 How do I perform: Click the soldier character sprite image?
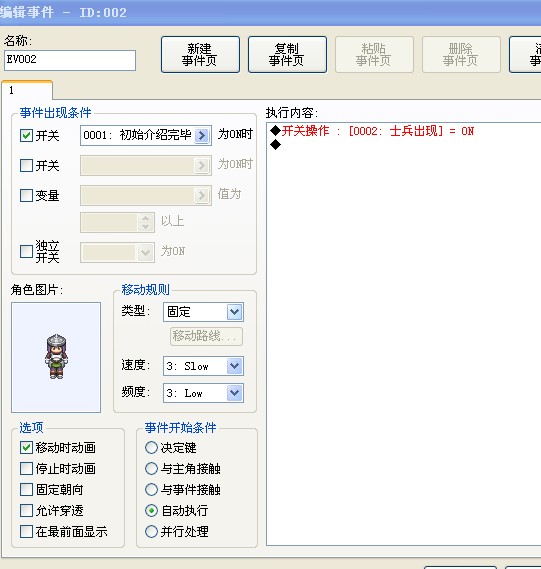56,357
